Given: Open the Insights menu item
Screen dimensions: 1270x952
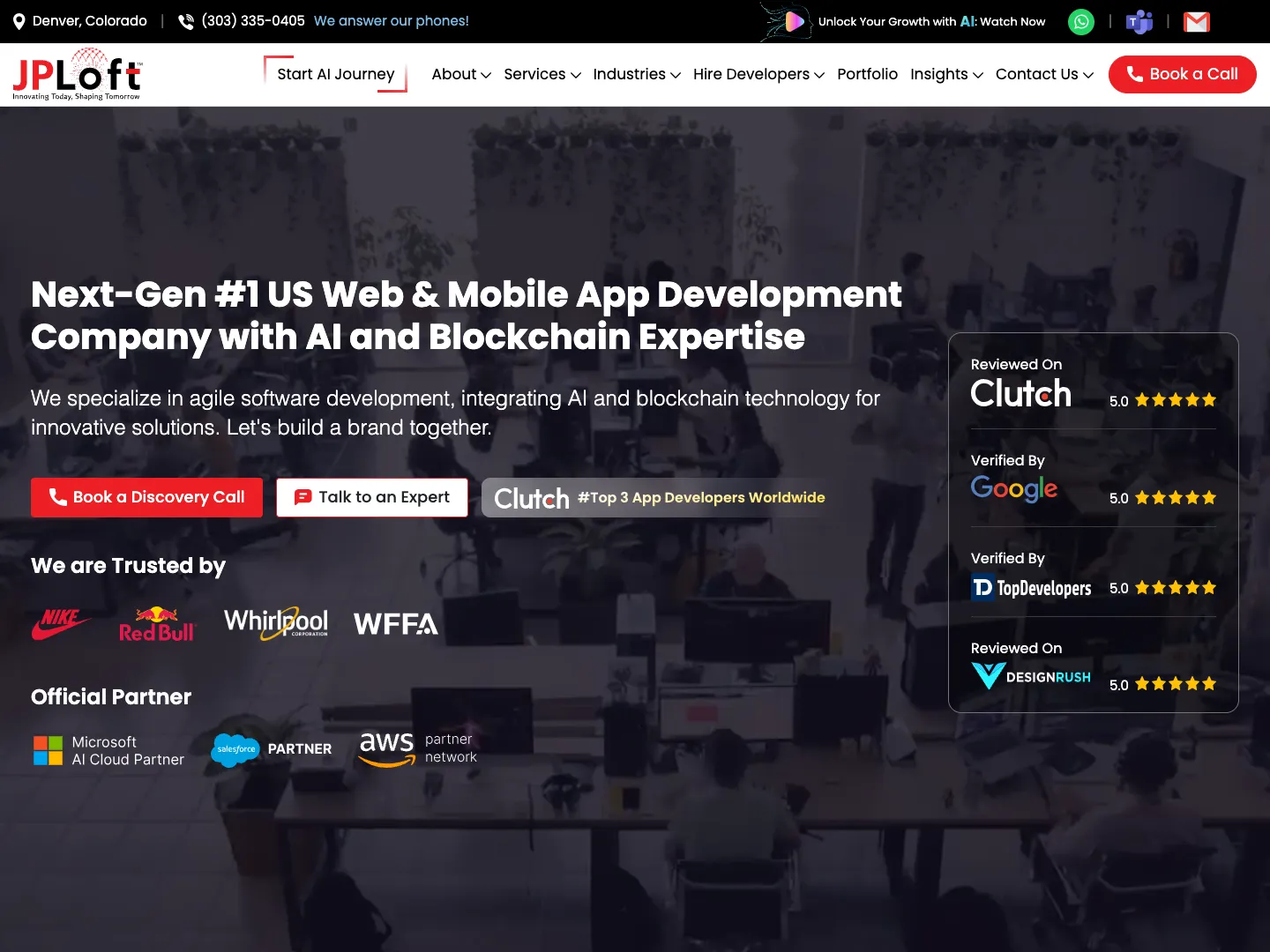Looking at the screenshot, I should click(x=945, y=75).
